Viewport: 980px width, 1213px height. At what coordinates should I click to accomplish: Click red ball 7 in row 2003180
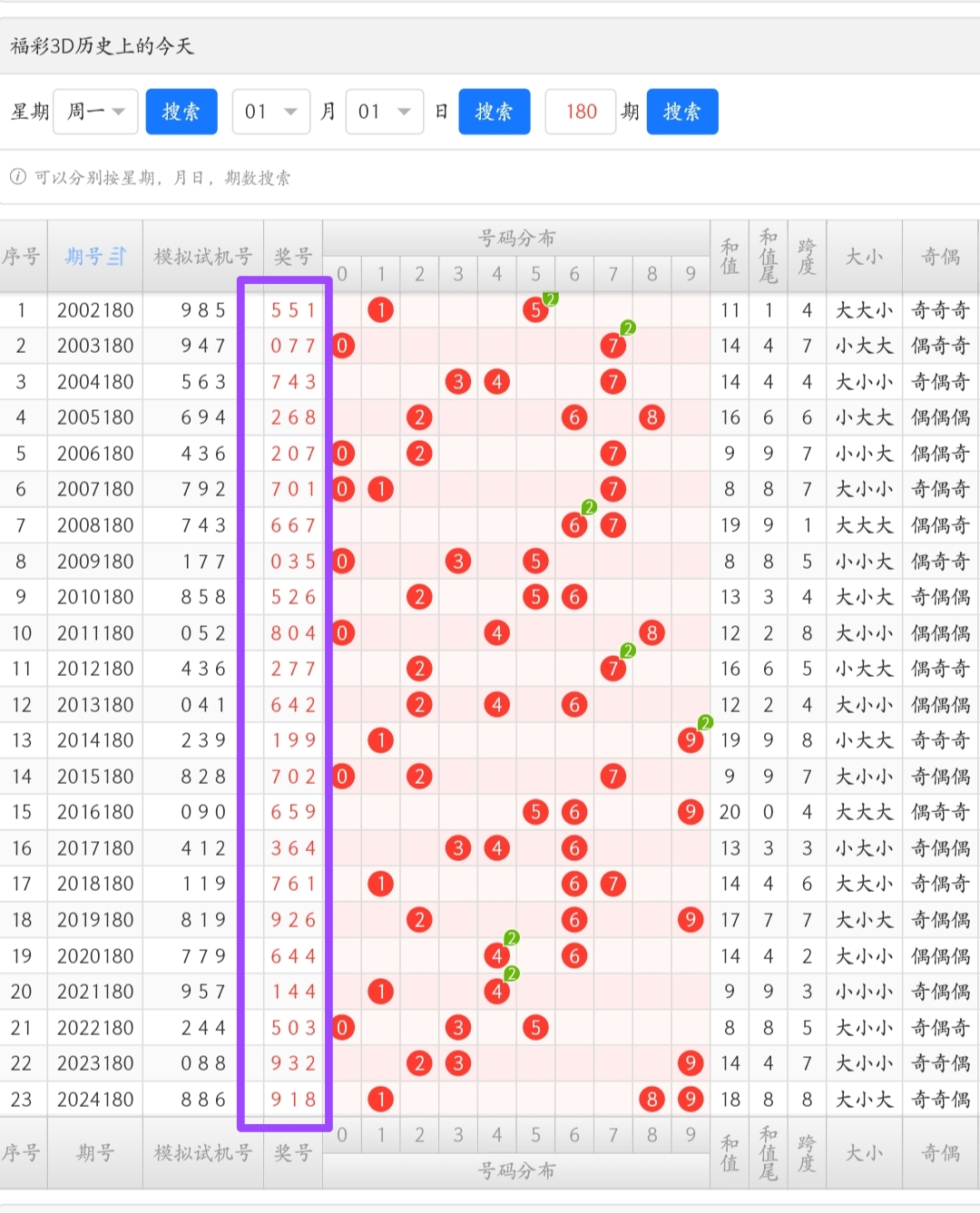click(x=613, y=346)
